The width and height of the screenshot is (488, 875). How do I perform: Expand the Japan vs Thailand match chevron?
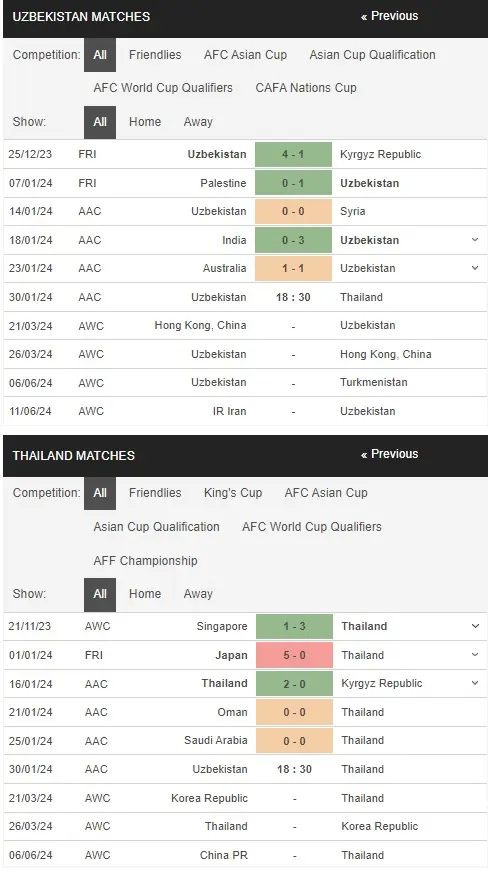475,655
